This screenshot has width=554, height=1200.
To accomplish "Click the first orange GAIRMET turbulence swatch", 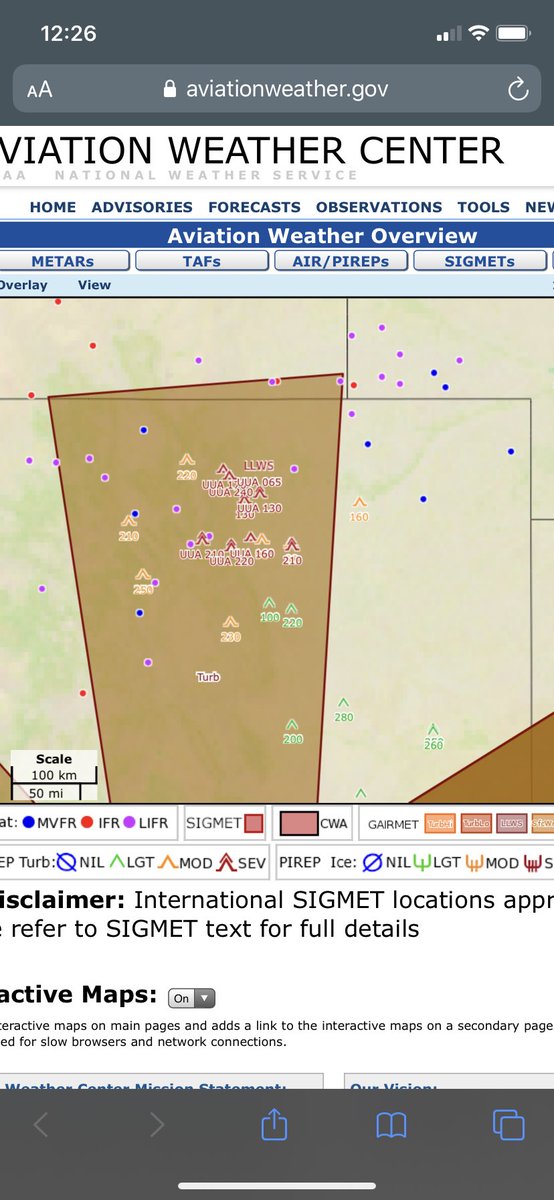I will coord(439,824).
